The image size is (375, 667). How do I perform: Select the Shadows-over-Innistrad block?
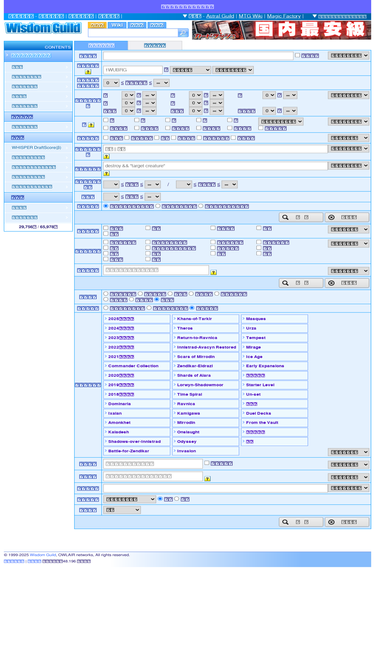[x=137, y=442]
